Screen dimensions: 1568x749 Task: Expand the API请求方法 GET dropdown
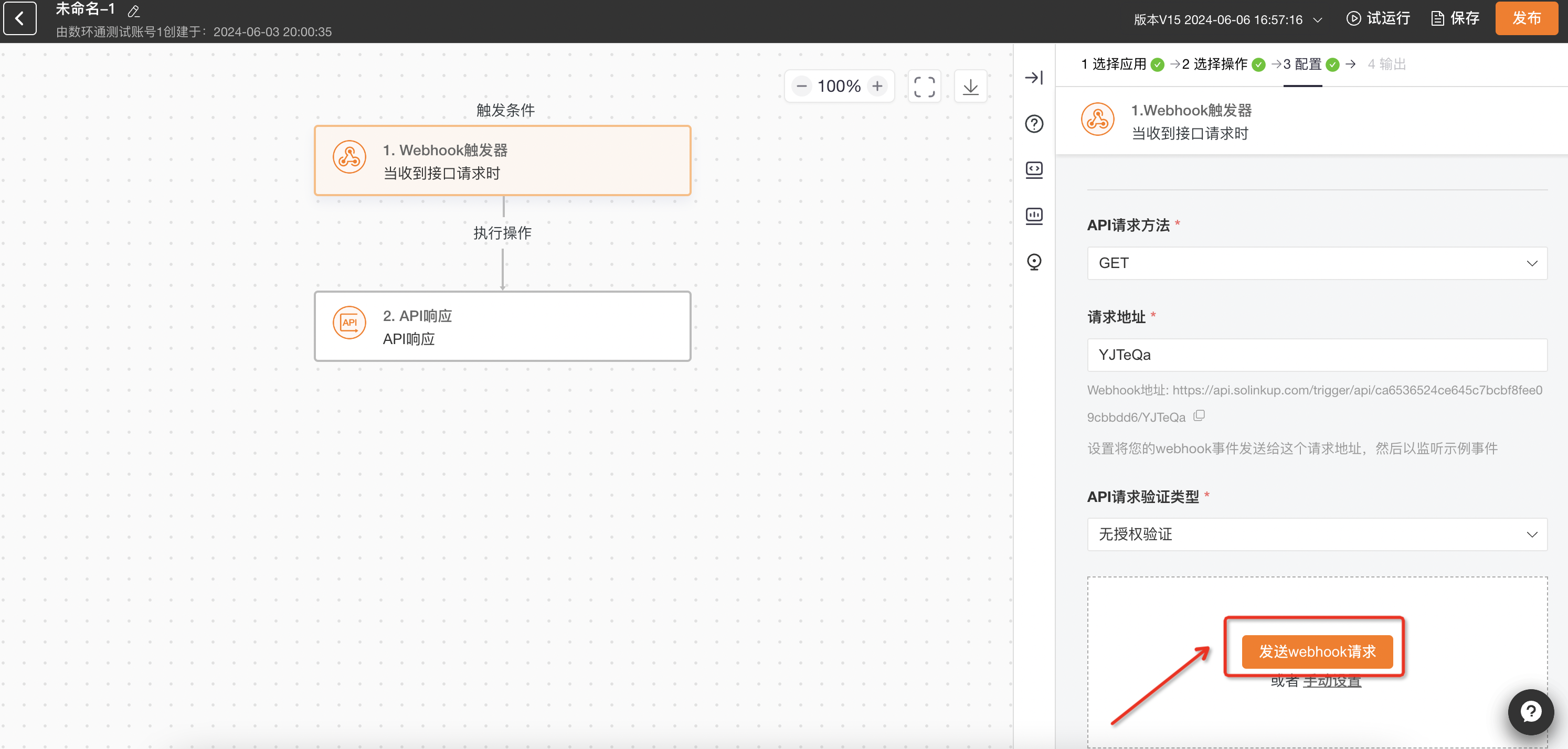tap(1317, 263)
